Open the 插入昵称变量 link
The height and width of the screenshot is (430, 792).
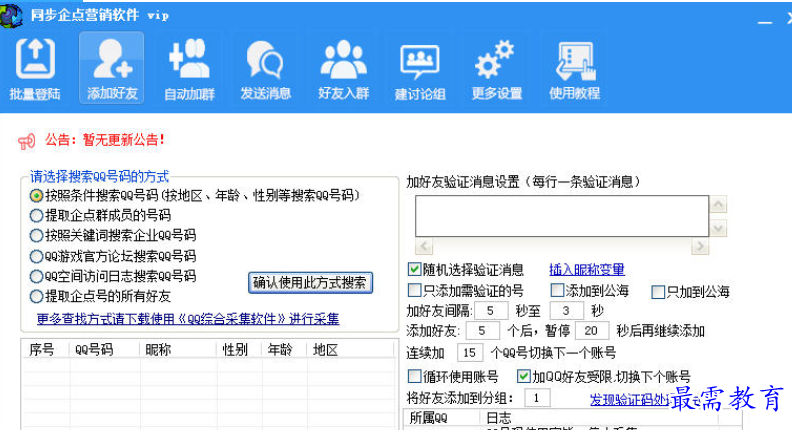tap(587, 269)
